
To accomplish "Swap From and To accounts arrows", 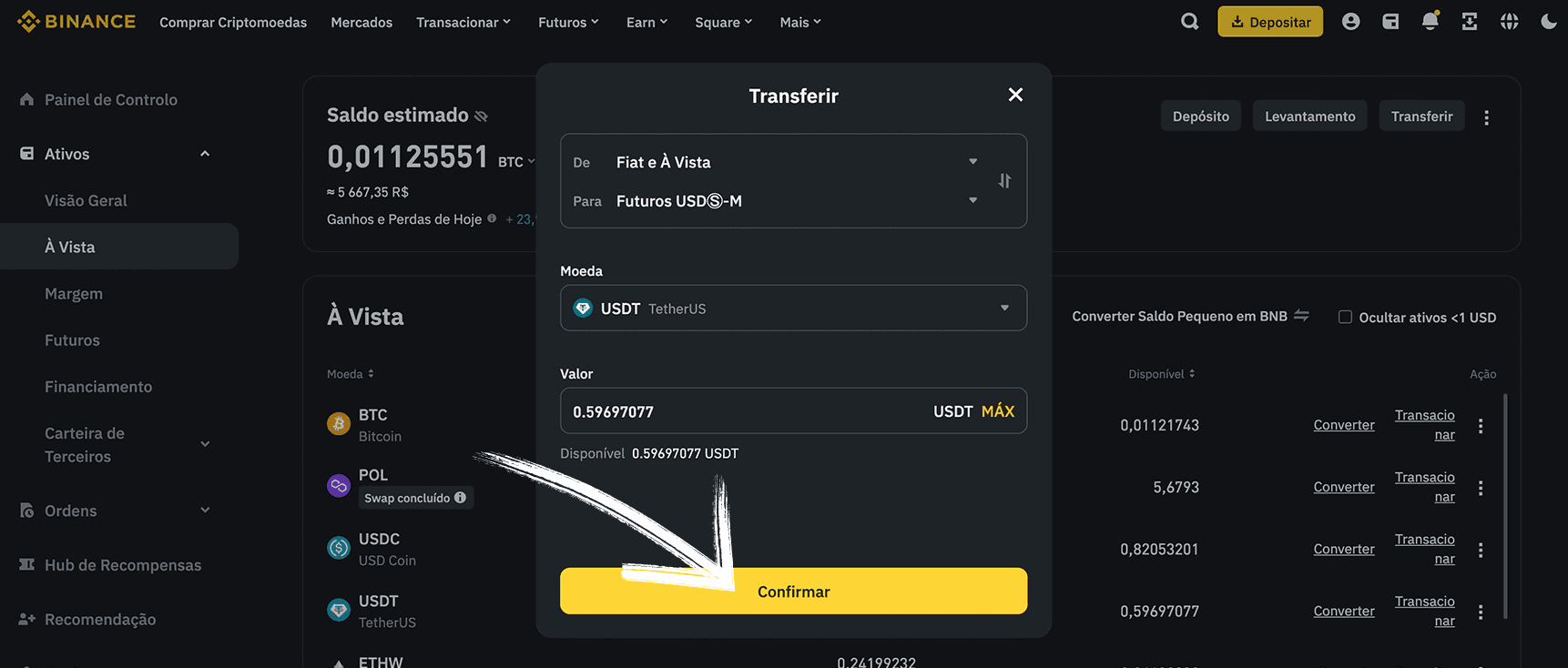I will [x=1004, y=180].
